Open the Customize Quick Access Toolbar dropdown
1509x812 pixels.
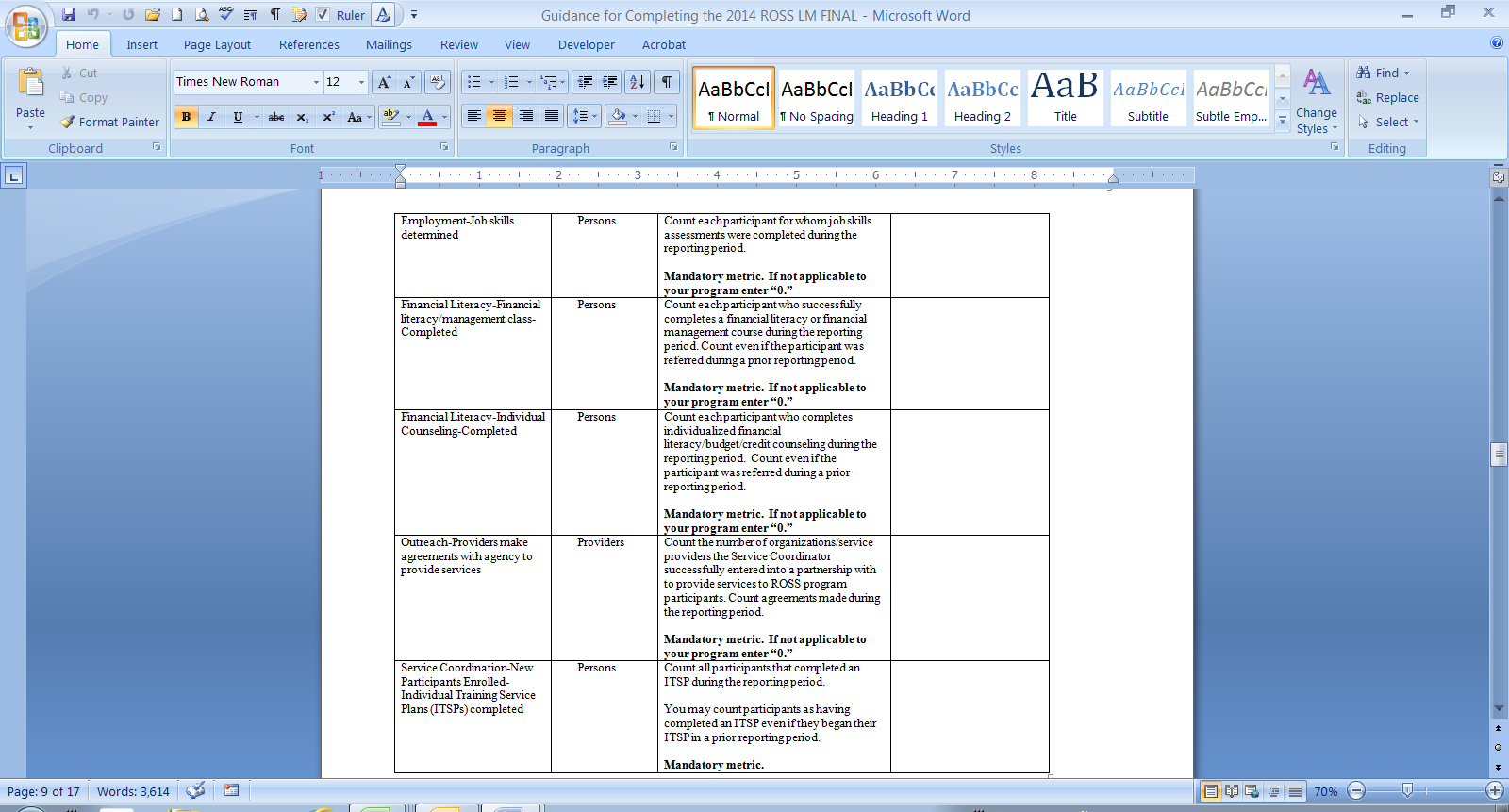[414, 15]
